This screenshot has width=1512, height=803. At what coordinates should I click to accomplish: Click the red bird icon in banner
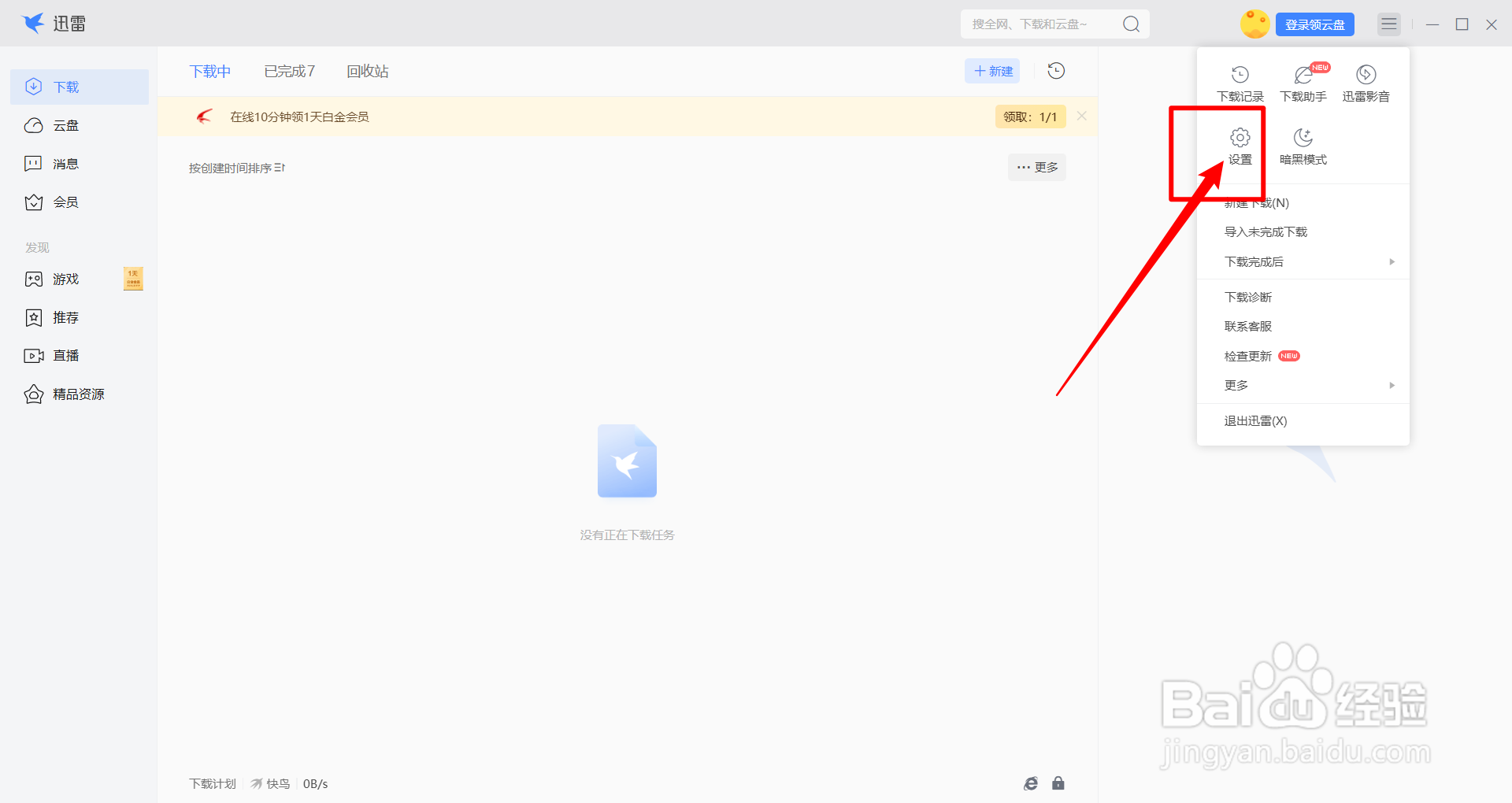pos(205,117)
